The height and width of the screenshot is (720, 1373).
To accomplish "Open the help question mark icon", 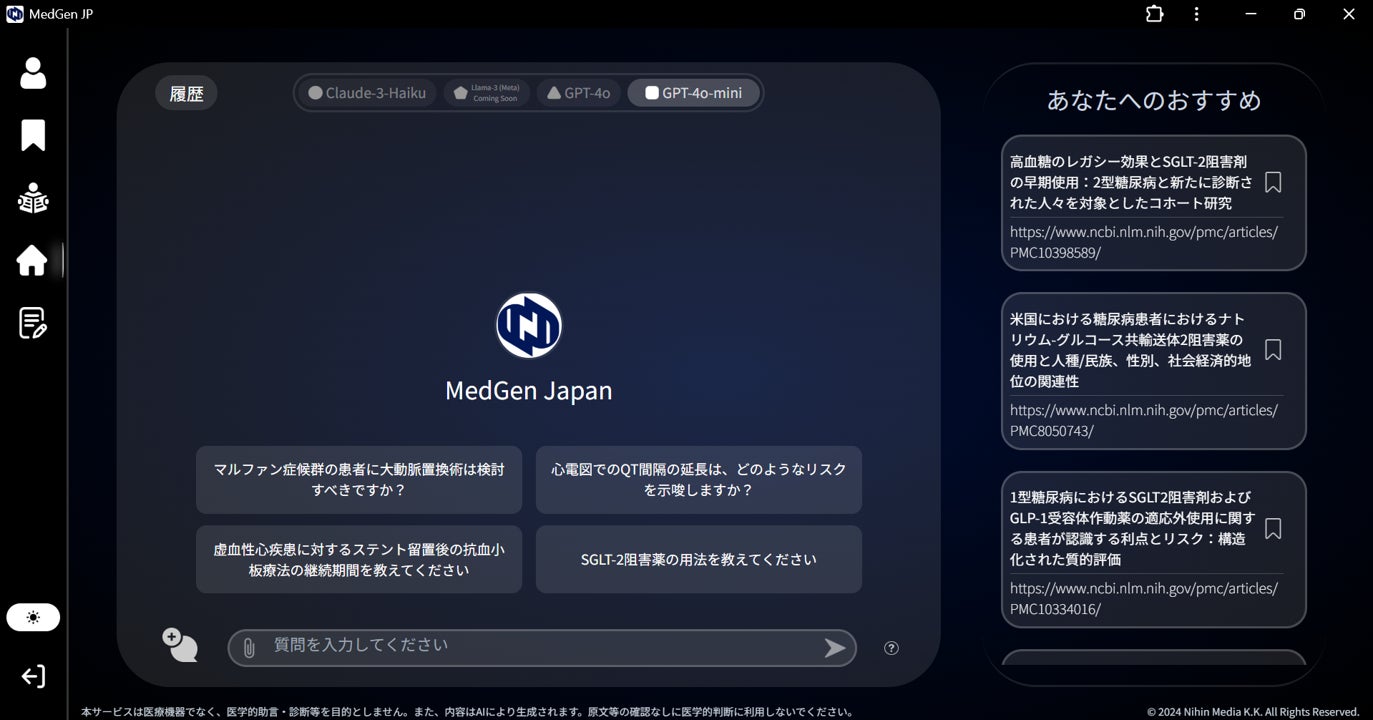I will pyautogui.click(x=891, y=648).
